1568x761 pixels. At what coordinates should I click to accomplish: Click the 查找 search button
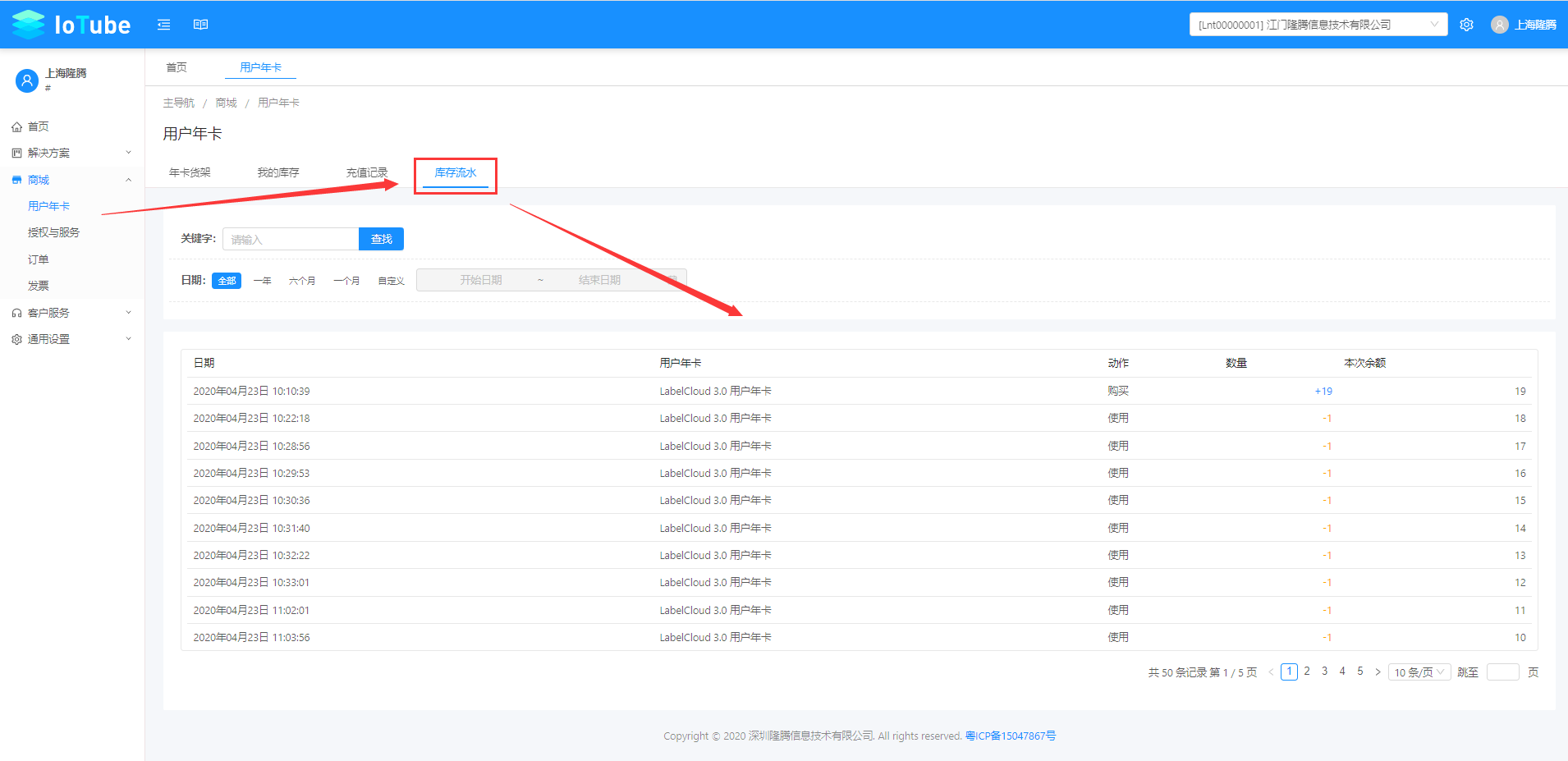(382, 239)
